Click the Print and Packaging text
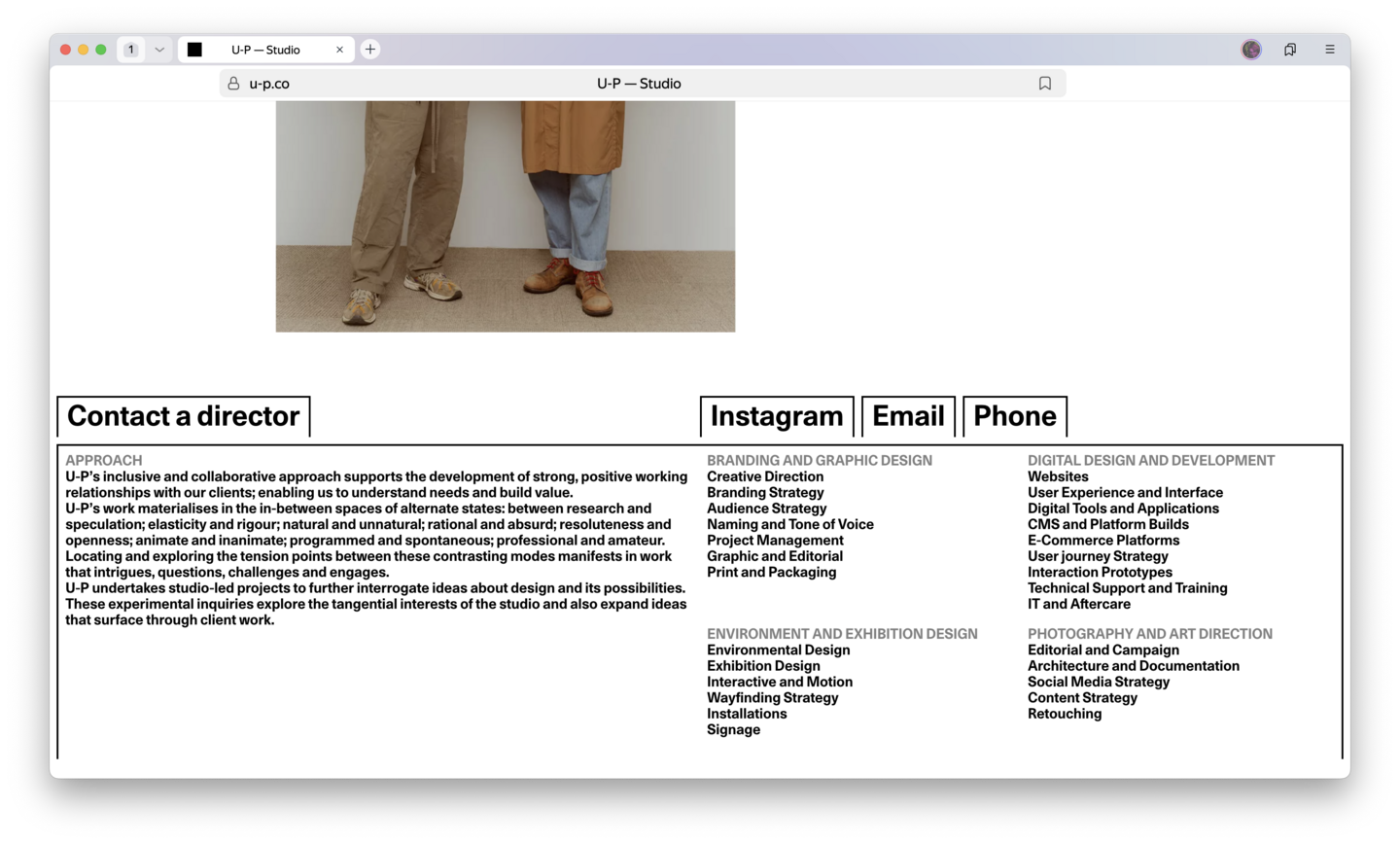 (772, 573)
